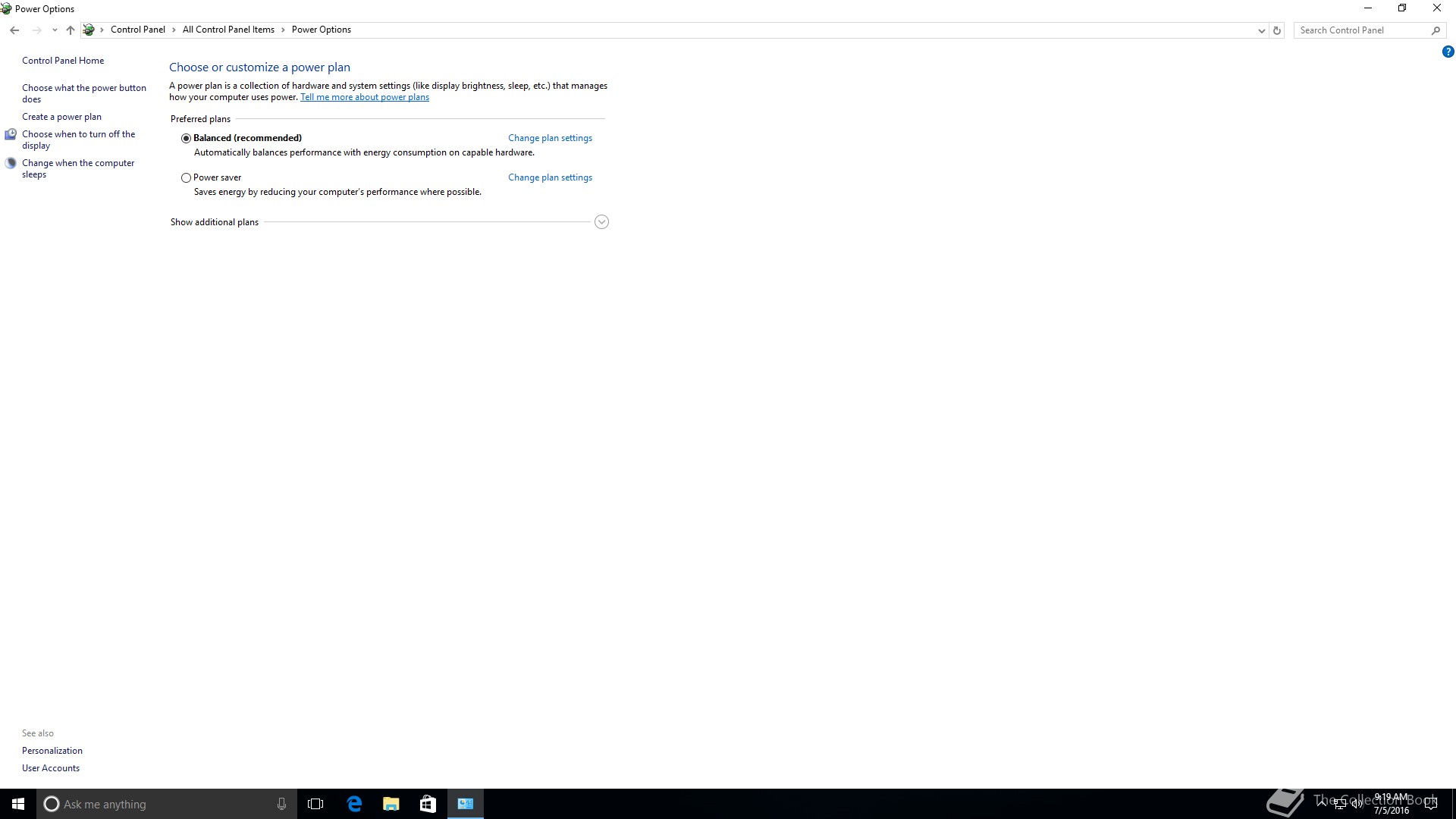Click the Search Control Panel field
The height and width of the screenshot is (819, 1456).
point(1361,30)
